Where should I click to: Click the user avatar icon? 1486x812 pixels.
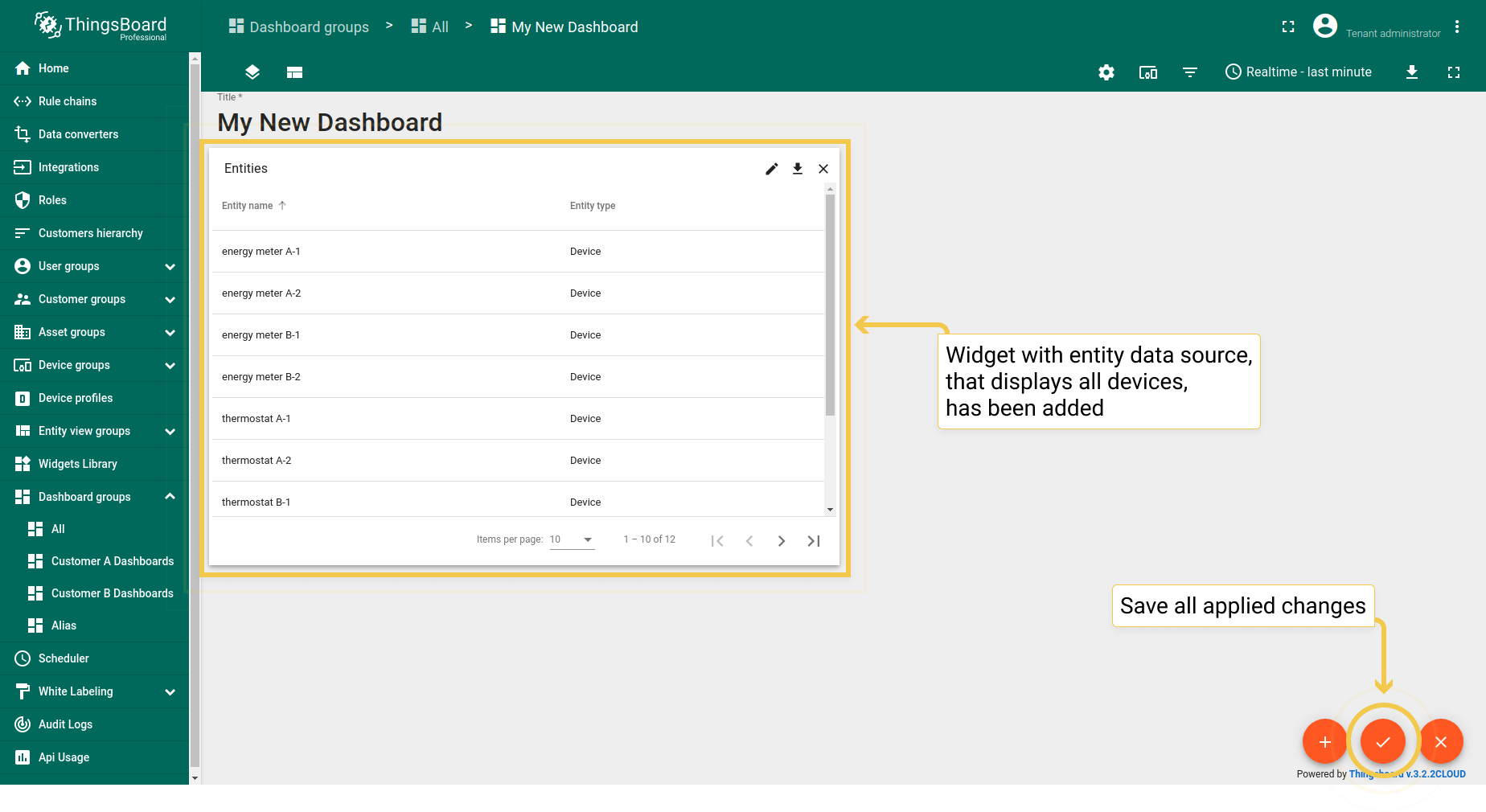coord(1325,27)
